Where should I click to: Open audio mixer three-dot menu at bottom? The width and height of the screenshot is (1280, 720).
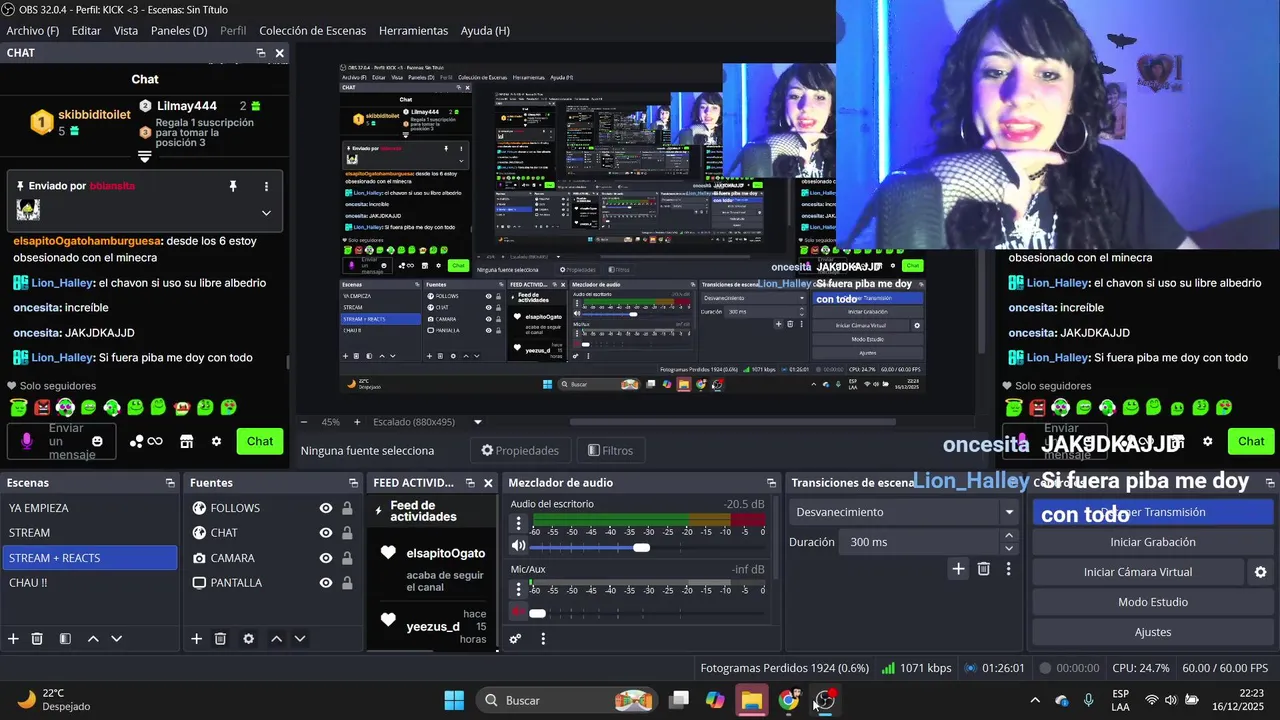click(x=543, y=639)
